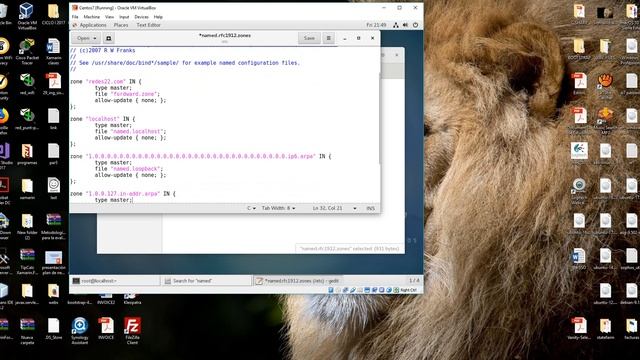Open the New folder (2) icon
Image resolution: width=640 pixels, height=360 pixels.
(x=27, y=226)
